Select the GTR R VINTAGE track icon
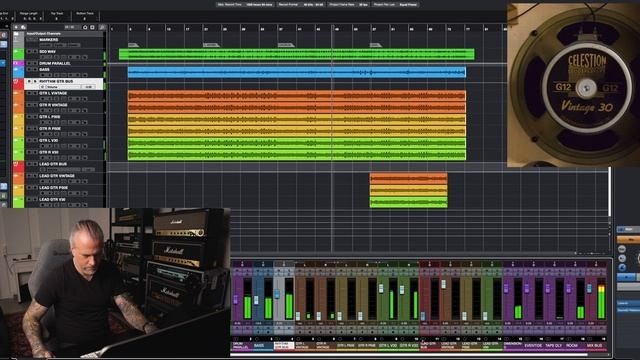This screenshot has width=640, height=360. click(x=18, y=108)
